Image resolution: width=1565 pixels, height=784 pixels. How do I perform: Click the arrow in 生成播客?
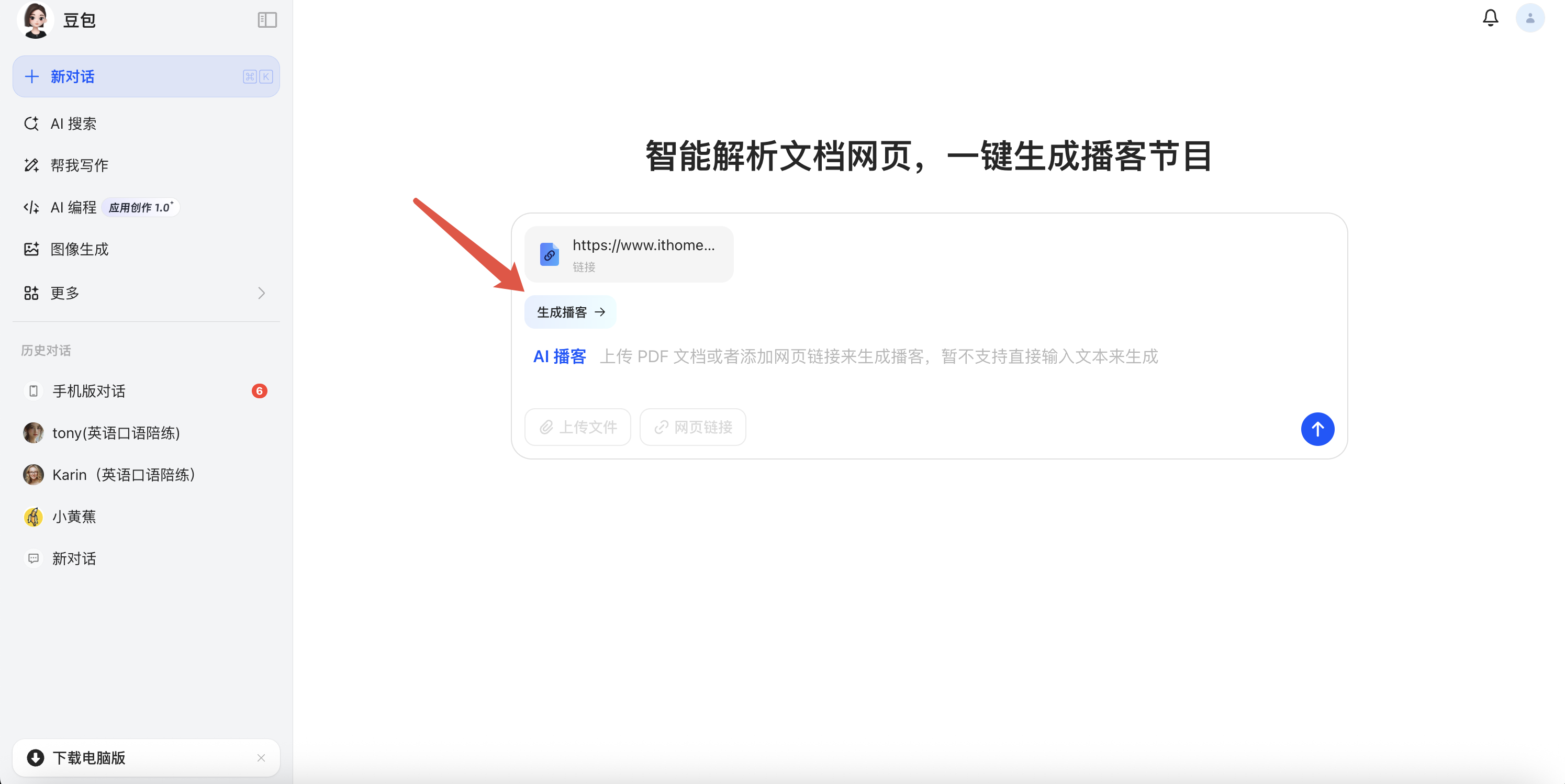pyautogui.click(x=600, y=312)
